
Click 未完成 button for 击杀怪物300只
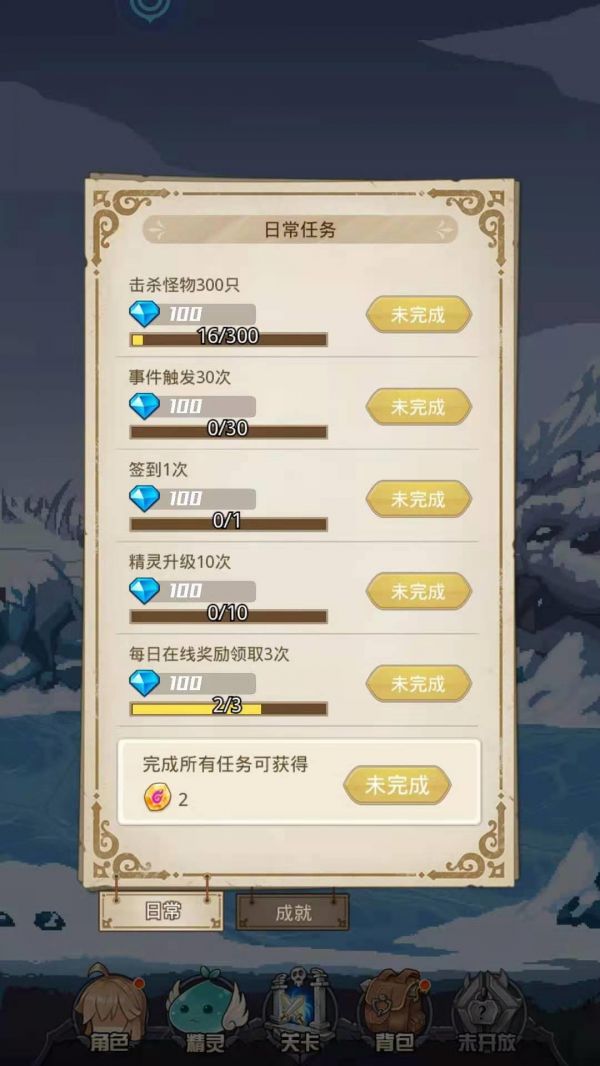pyautogui.click(x=419, y=315)
